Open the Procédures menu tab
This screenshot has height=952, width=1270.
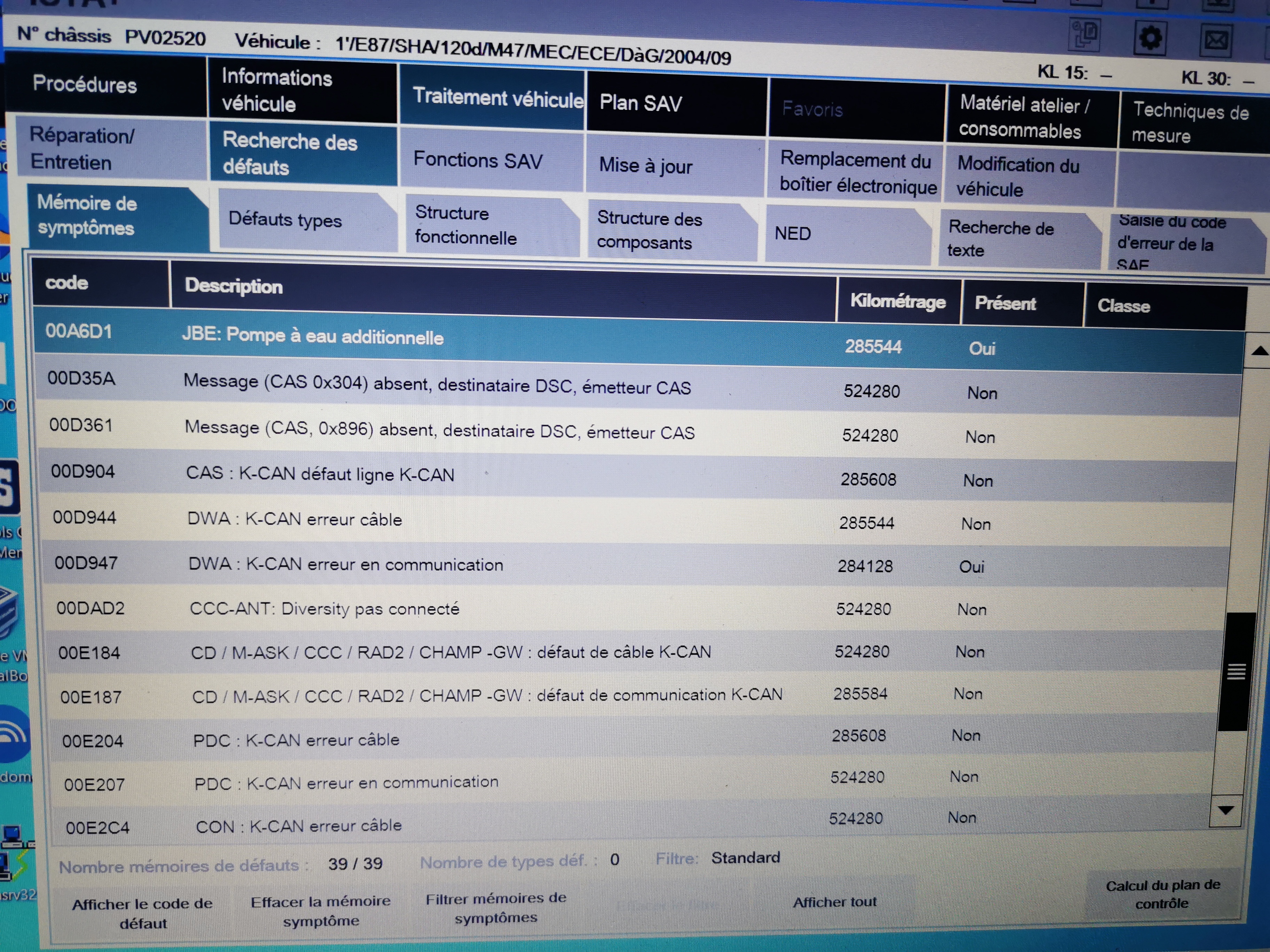click(85, 85)
